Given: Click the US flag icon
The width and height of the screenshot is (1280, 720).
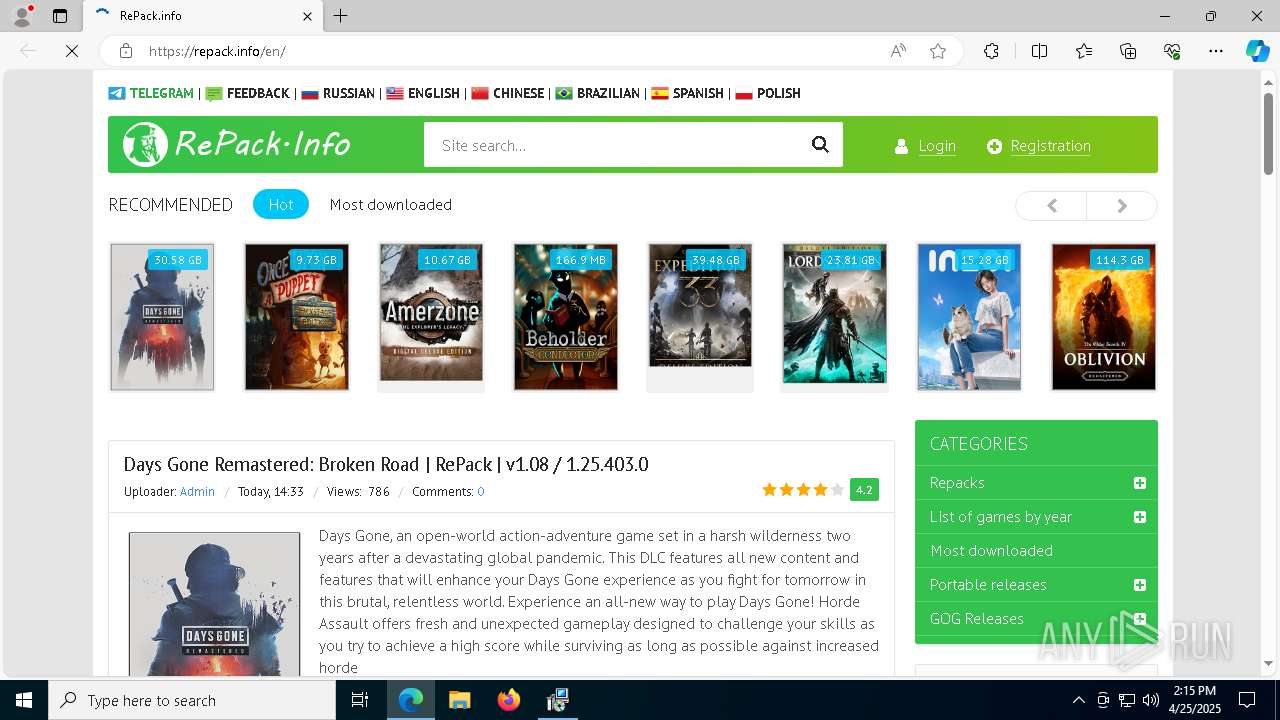Looking at the screenshot, I should pos(395,93).
